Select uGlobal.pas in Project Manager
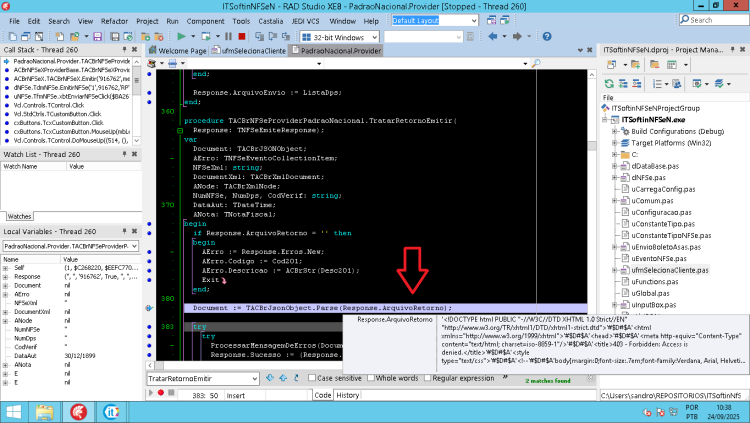Screen dimensions: 750x423 tap(650, 293)
